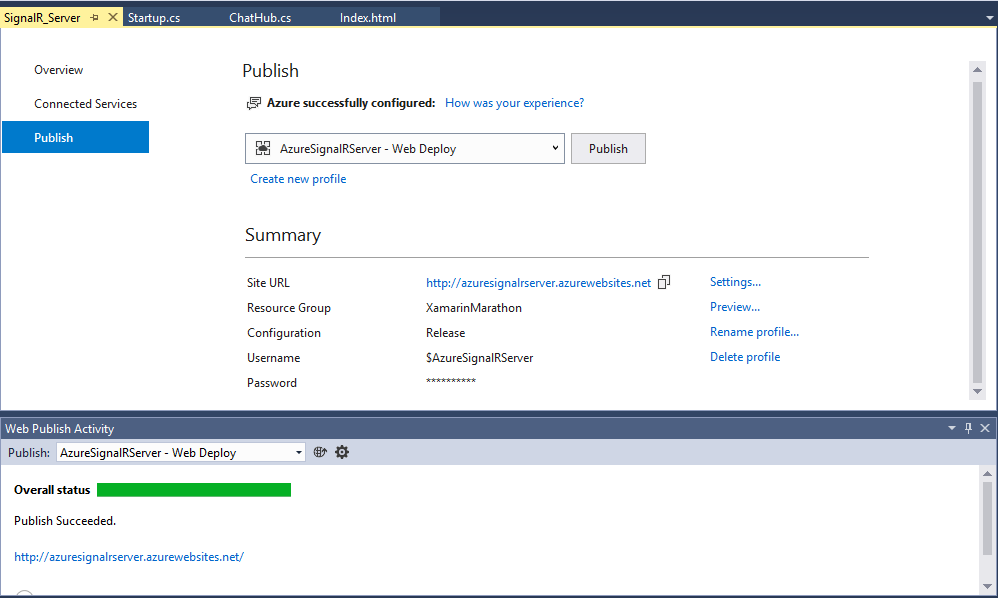Screen dimensions: 998x598
Task: Click Delete profile link
Action: [x=745, y=357]
